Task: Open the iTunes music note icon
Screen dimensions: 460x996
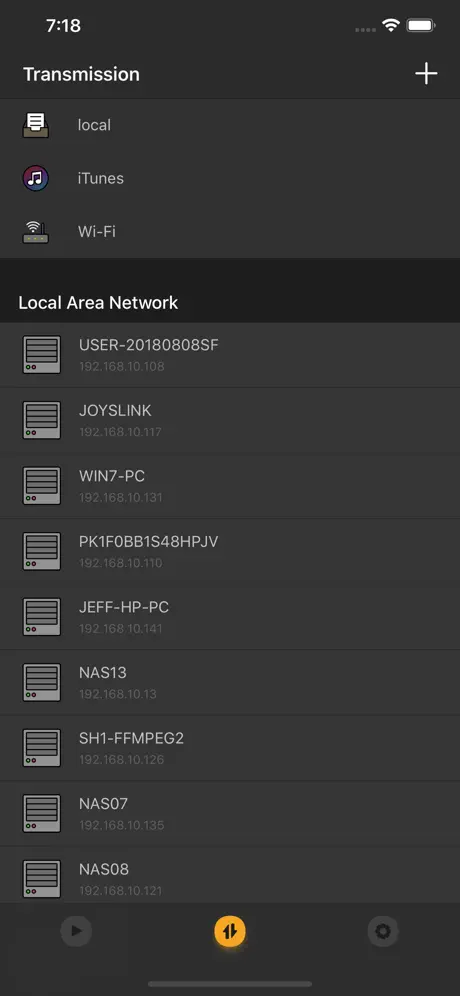Action: tap(36, 178)
